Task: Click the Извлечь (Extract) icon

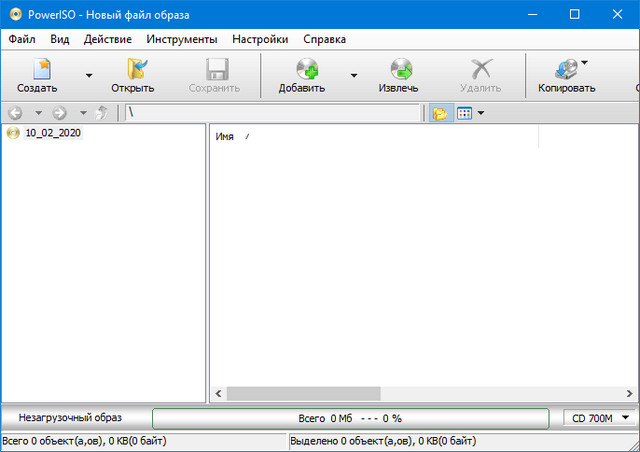Action: pos(398,69)
